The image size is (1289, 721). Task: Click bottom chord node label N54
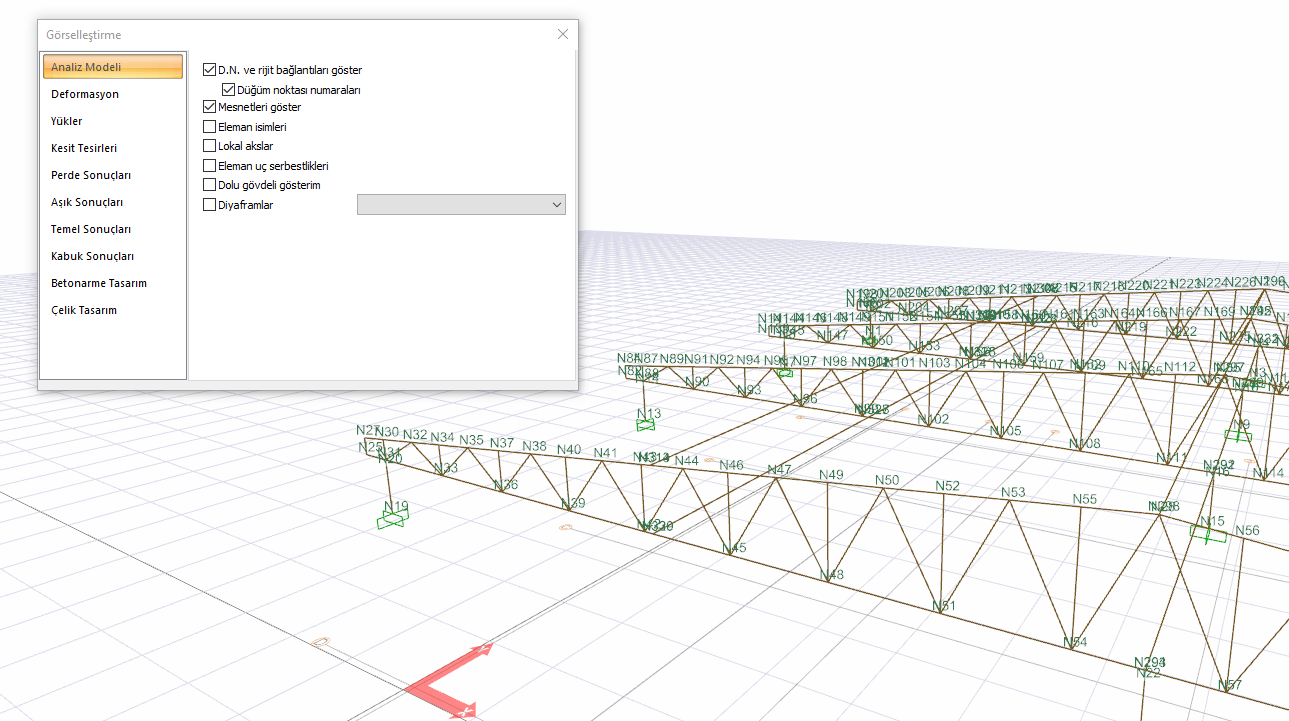[x=1075, y=641]
